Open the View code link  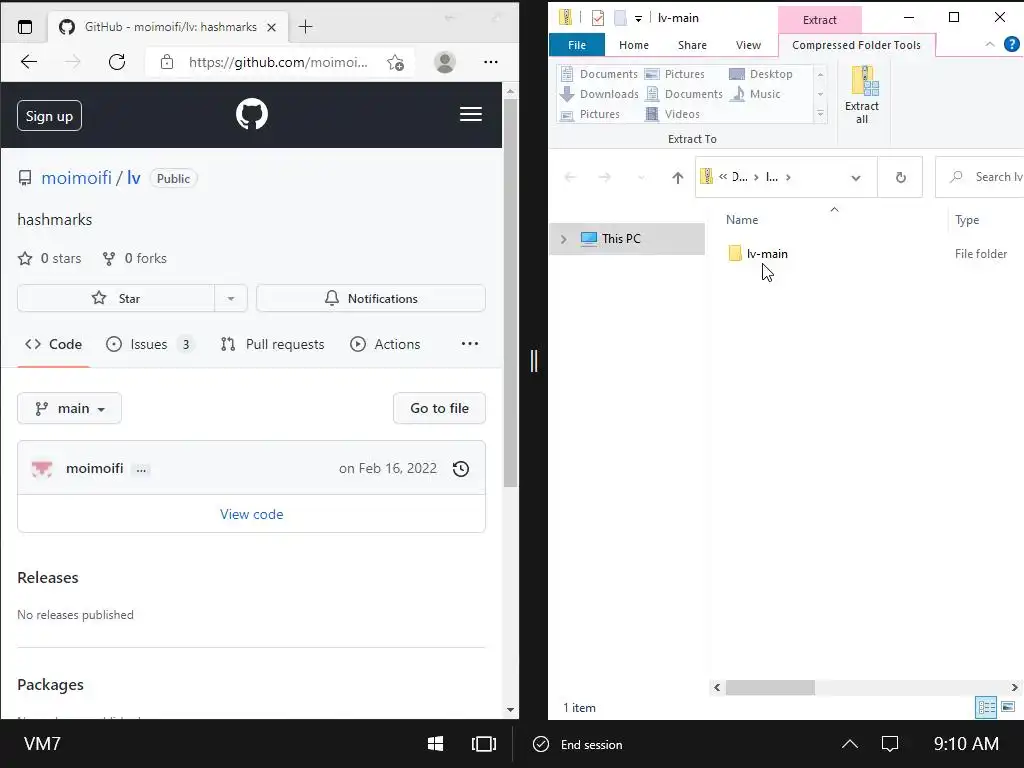pyautogui.click(x=251, y=514)
